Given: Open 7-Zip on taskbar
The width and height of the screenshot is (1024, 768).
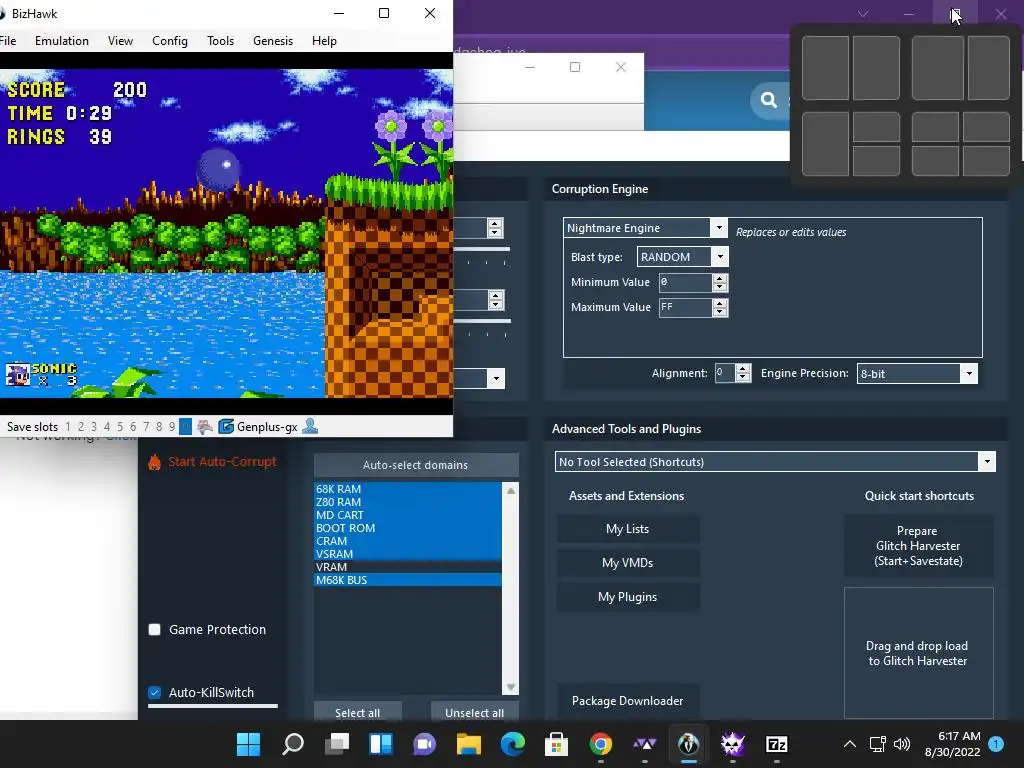Looking at the screenshot, I should (x=776, y=744).
